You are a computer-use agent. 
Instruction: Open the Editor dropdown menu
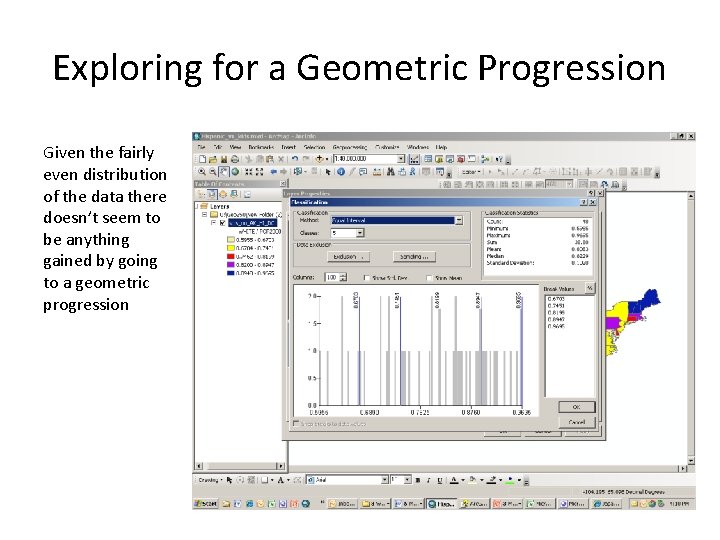tap(471, 172)
